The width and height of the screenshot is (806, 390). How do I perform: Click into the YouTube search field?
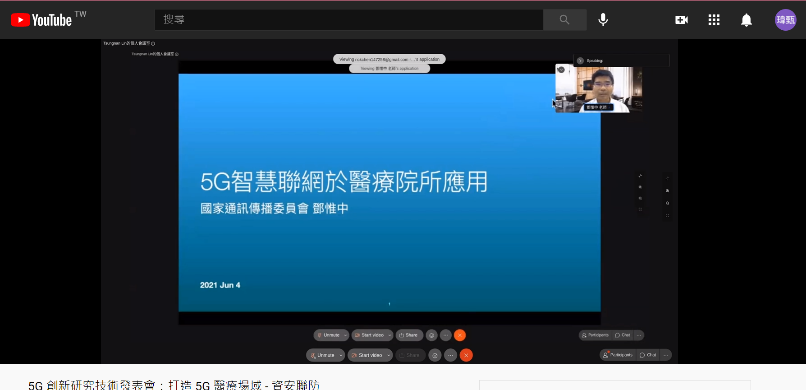[x=349, y=20]
